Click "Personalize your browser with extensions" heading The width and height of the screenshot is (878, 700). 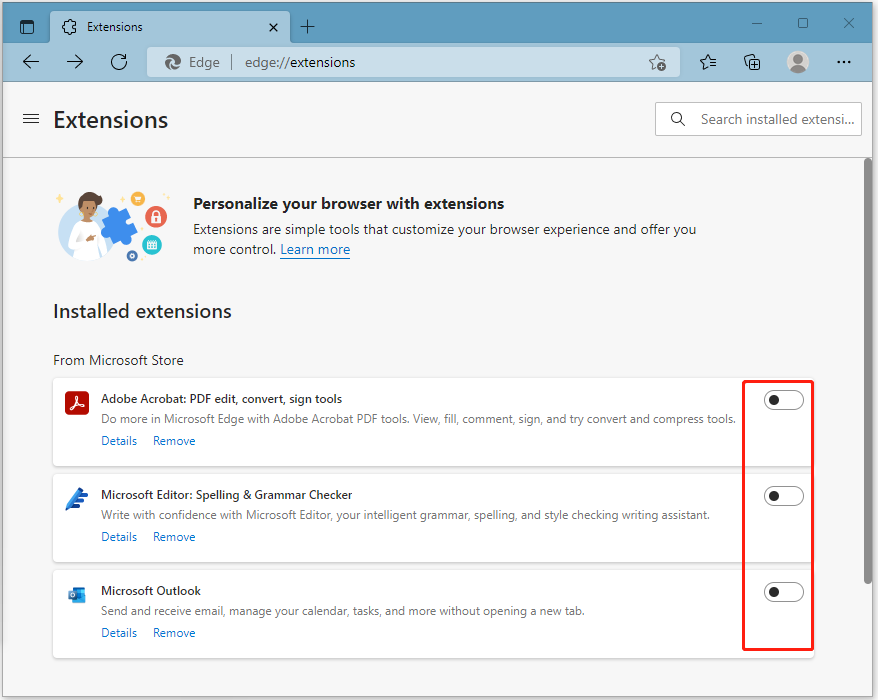(348, 204)
